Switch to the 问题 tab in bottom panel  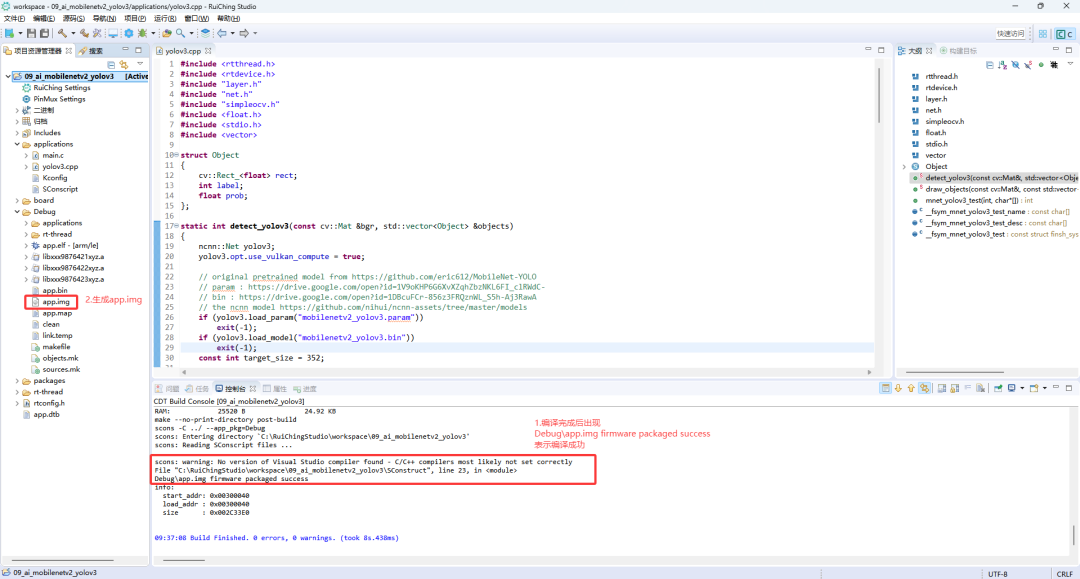pyautogui.click(x=167, y=389)
